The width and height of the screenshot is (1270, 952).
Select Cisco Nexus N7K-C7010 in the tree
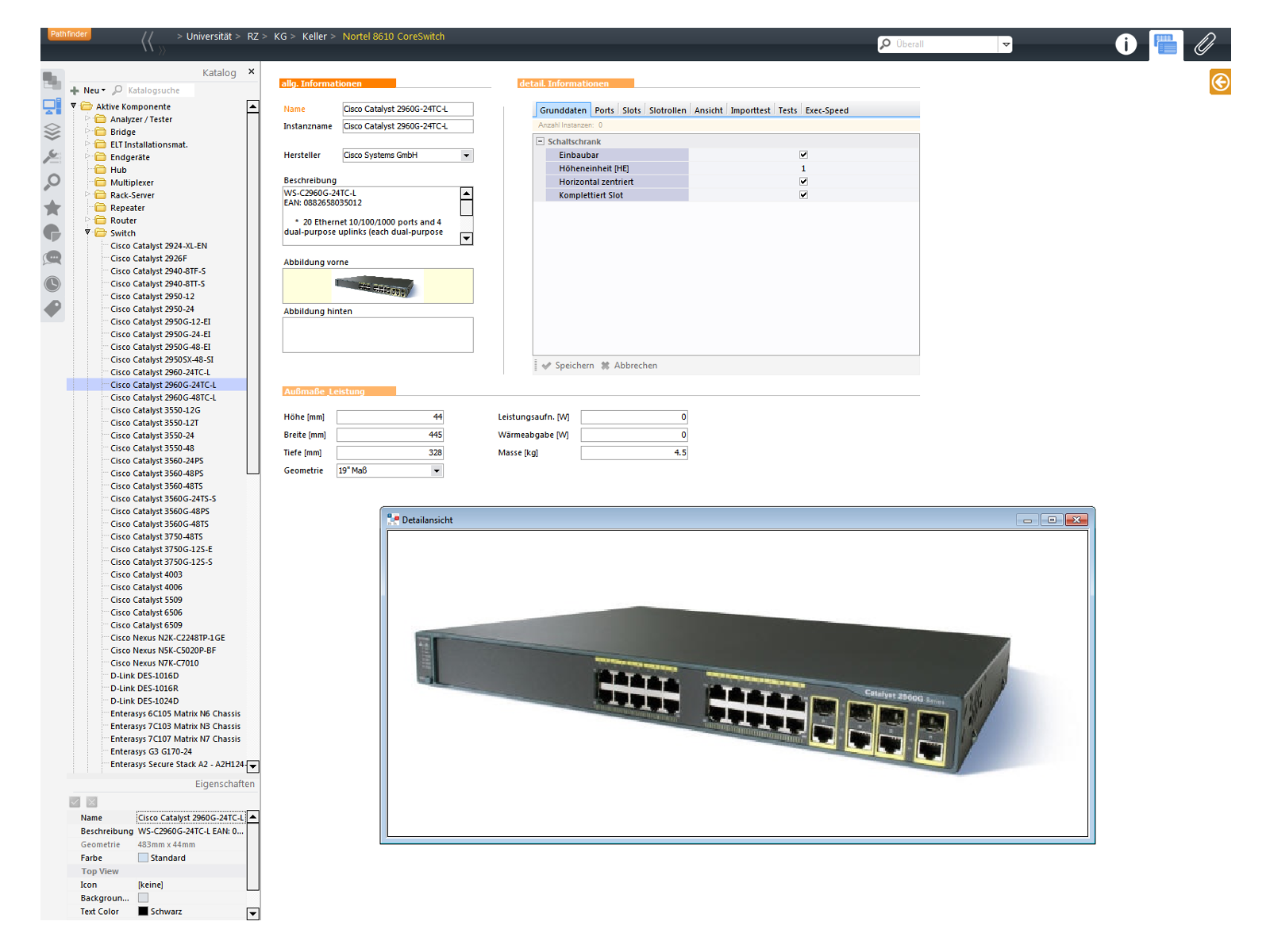click(155, 663)
